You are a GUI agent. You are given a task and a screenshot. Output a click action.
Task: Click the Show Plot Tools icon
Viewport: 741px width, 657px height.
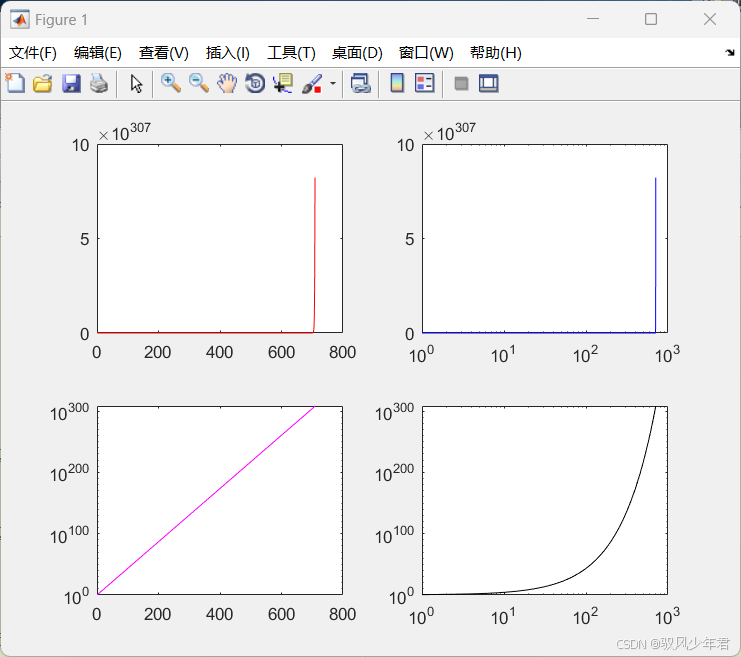[488, 84]
